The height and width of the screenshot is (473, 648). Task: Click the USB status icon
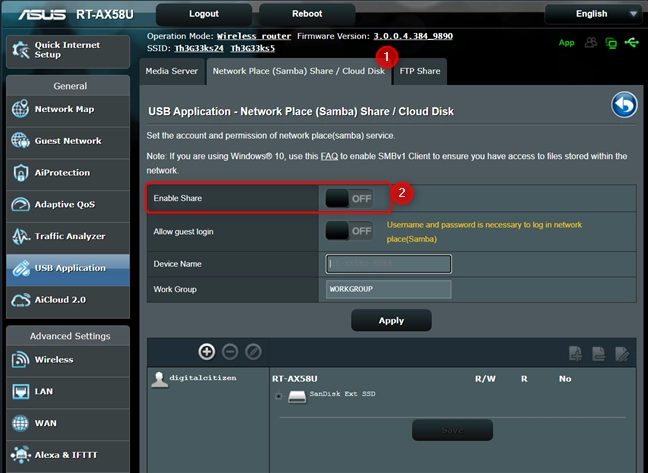coord(632,42)
